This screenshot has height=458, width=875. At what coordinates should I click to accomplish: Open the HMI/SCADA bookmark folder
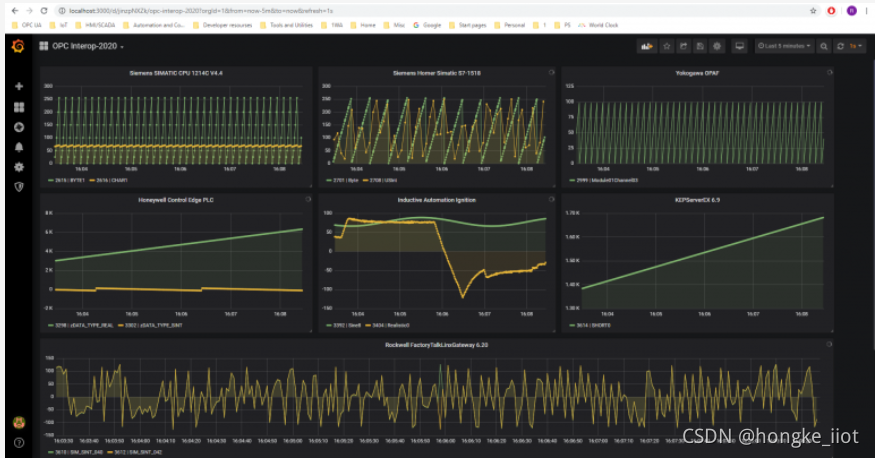95,25
